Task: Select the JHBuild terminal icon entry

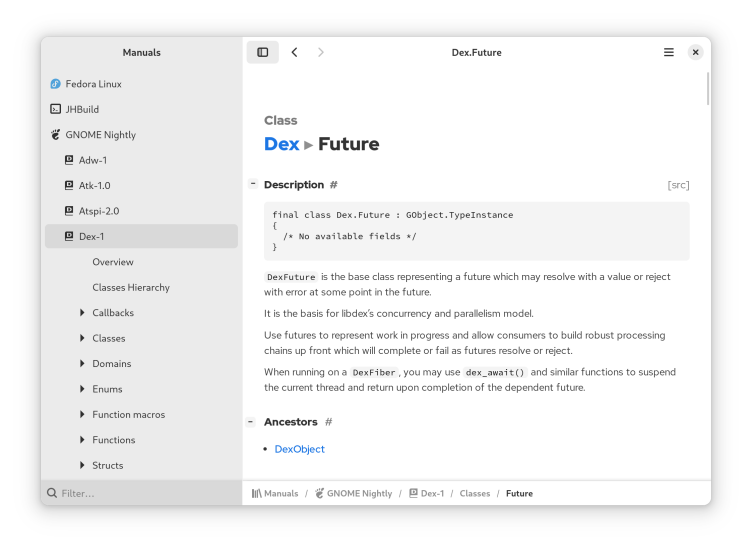Action: pos(56,109)
